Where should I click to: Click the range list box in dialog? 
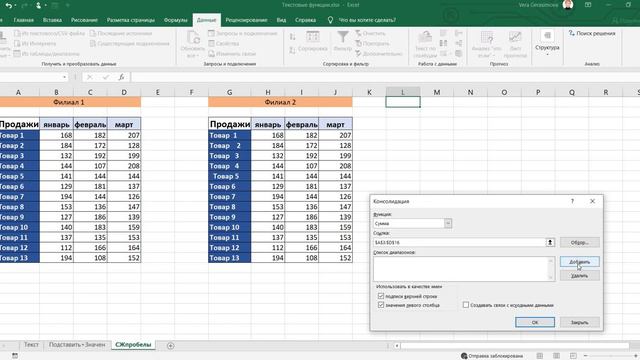[461, 269]
